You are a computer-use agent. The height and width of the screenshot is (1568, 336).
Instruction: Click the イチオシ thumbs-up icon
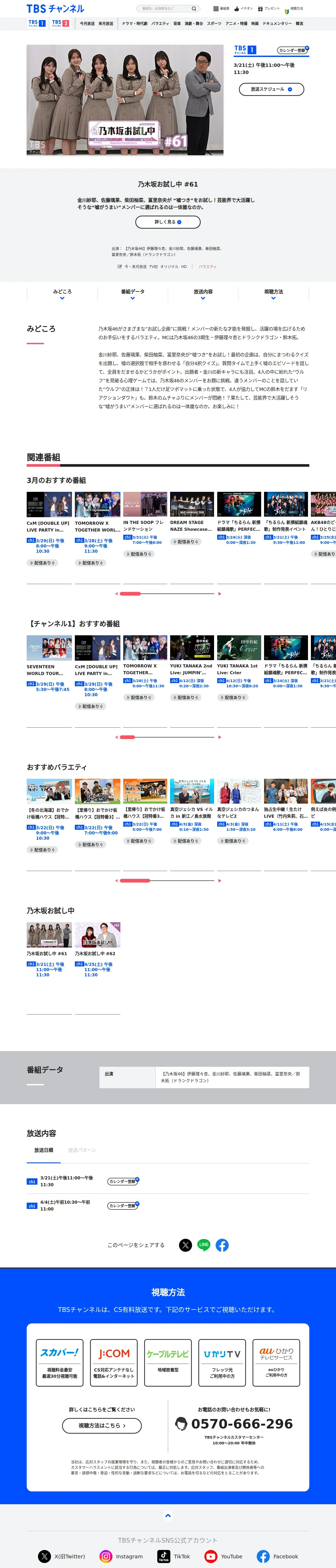pos(237,9)
